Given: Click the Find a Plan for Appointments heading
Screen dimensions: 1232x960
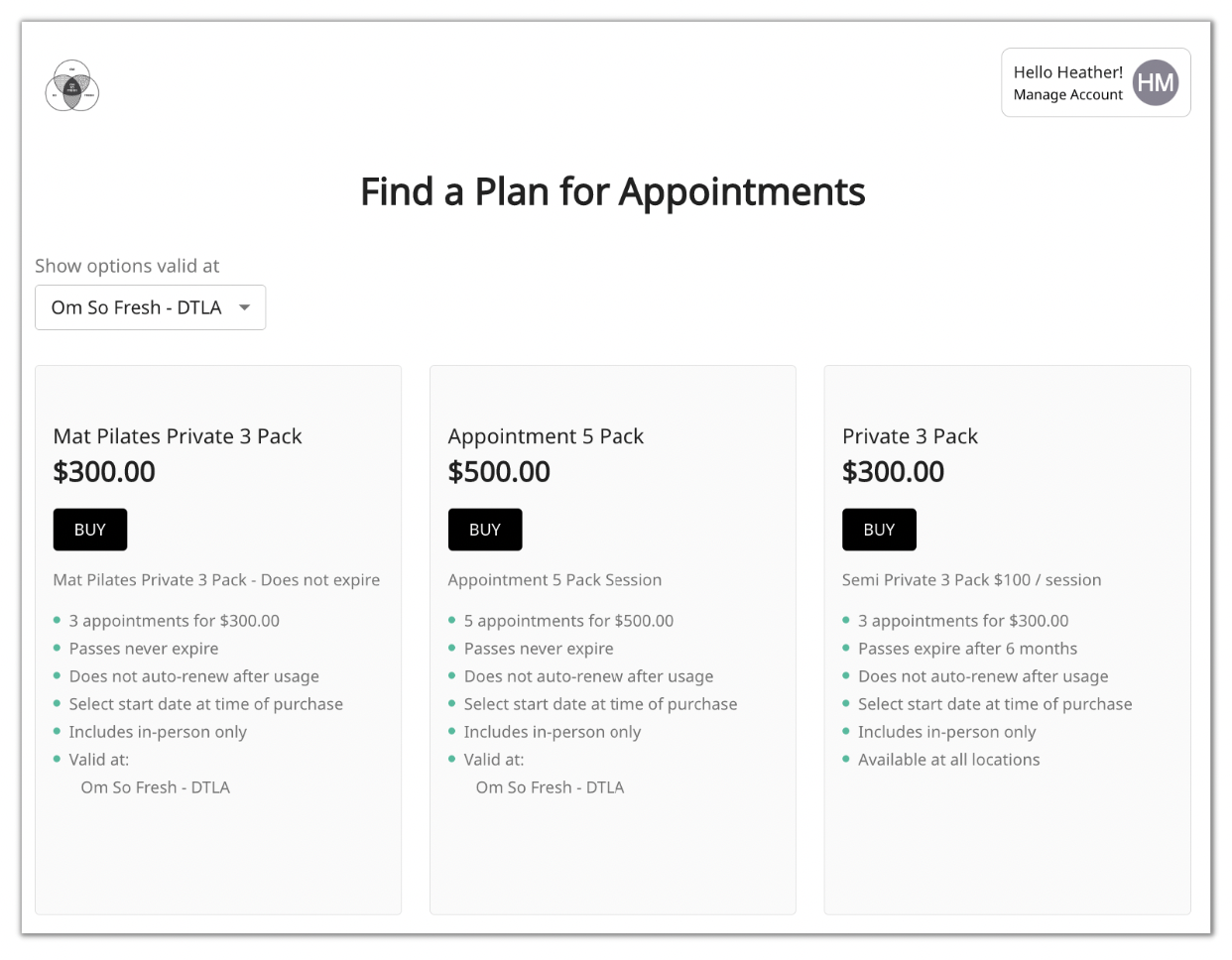Looking at the screenshot, I should (613, 191).
